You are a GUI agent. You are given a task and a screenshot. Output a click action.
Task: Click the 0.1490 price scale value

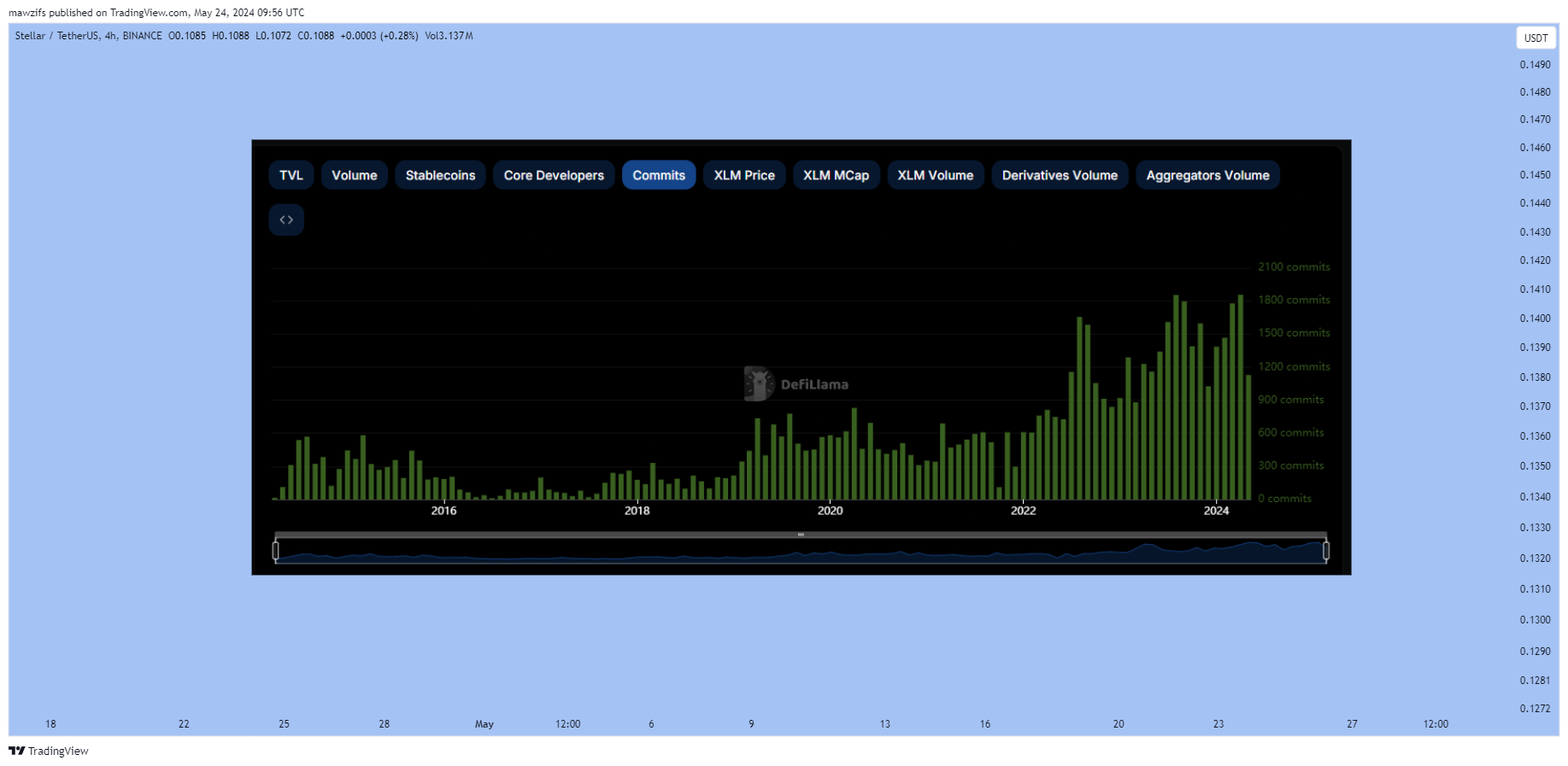(1535, 65)
